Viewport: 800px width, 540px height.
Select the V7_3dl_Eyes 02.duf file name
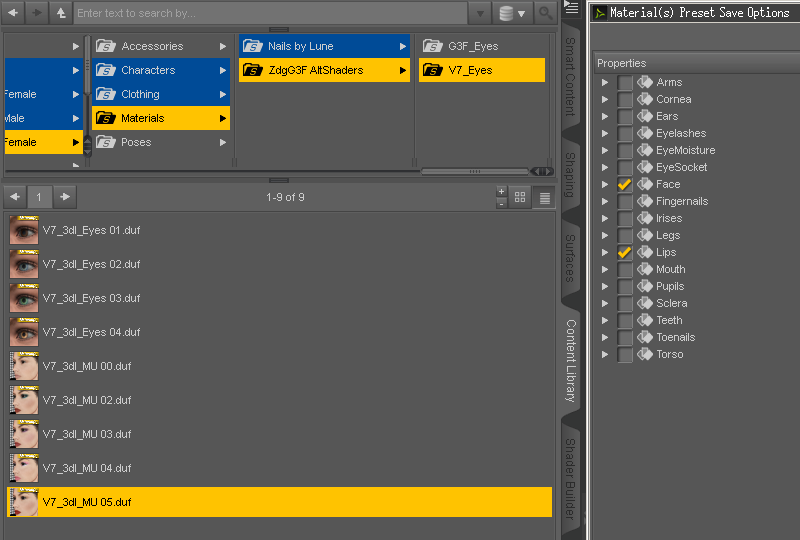[x=91, y=264]
